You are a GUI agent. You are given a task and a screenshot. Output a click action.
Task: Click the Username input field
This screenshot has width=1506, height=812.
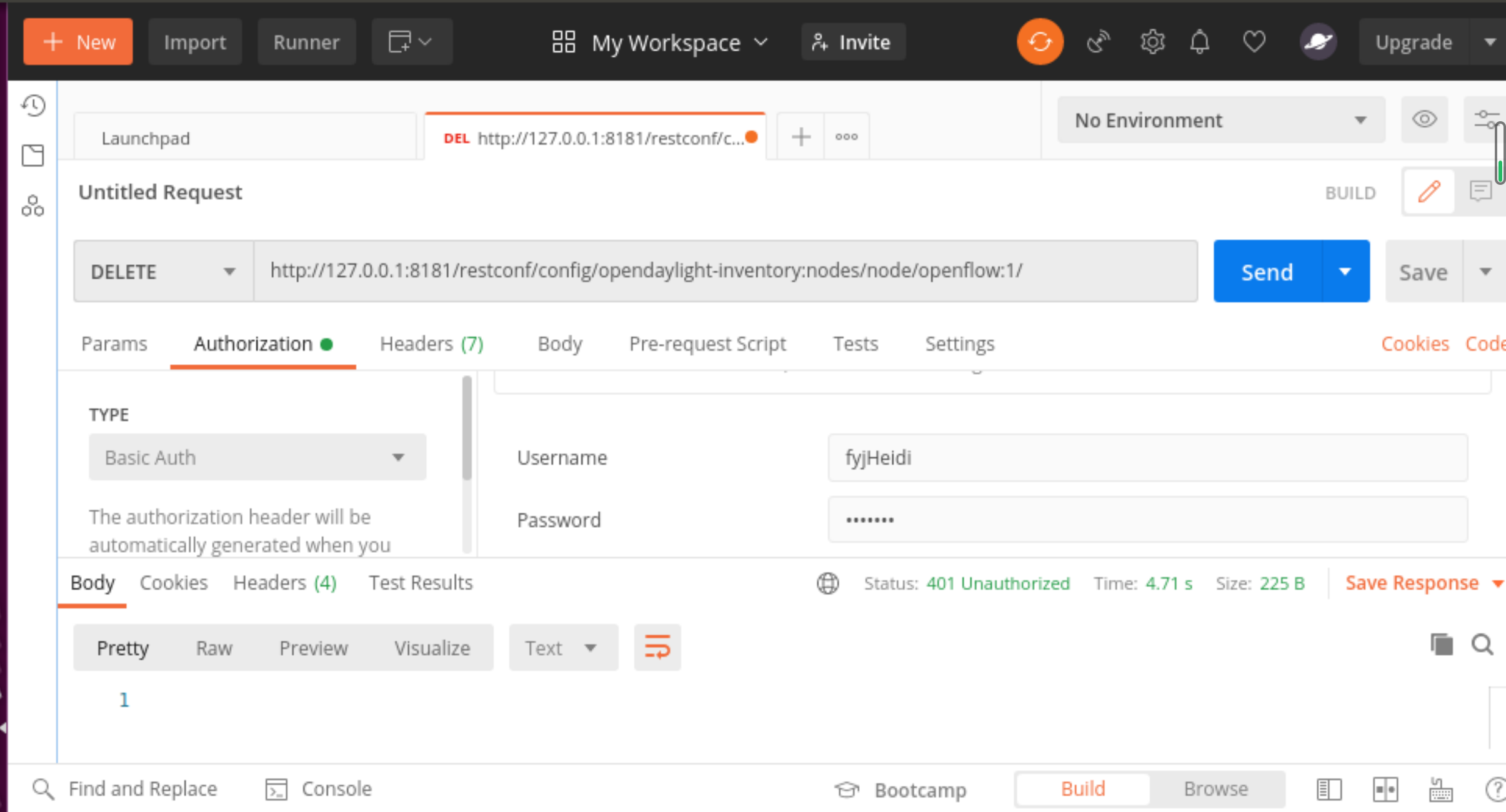(x=1147, y=457)
